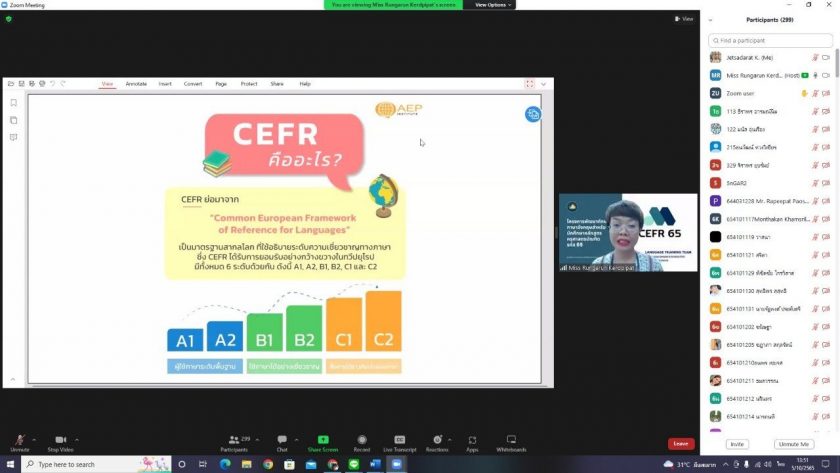840x473 pixels.
Task: Open the Convert tab in the PDF viewer
Action: coord(192,84)
